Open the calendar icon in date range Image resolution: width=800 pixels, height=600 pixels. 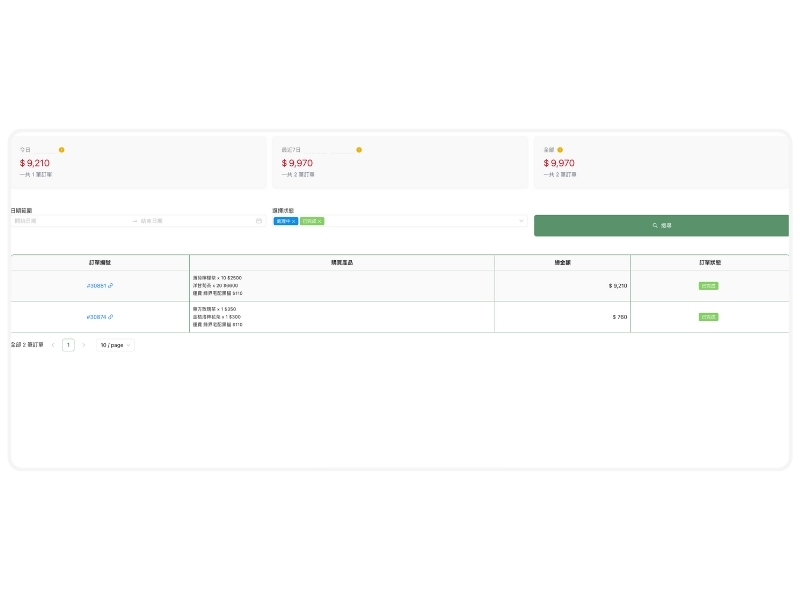coord(259,221)
